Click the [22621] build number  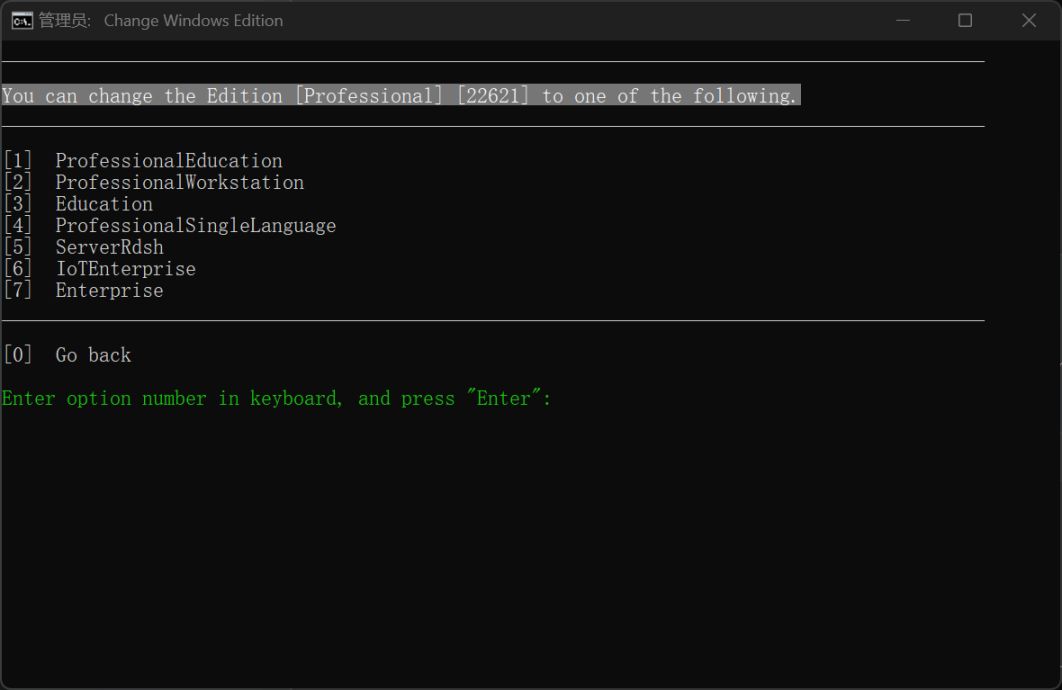(x=492, y=96)
